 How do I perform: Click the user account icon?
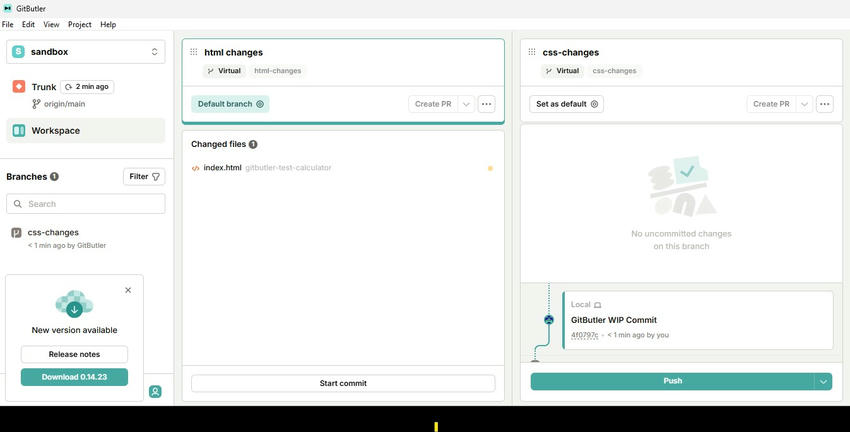[155, 391]
